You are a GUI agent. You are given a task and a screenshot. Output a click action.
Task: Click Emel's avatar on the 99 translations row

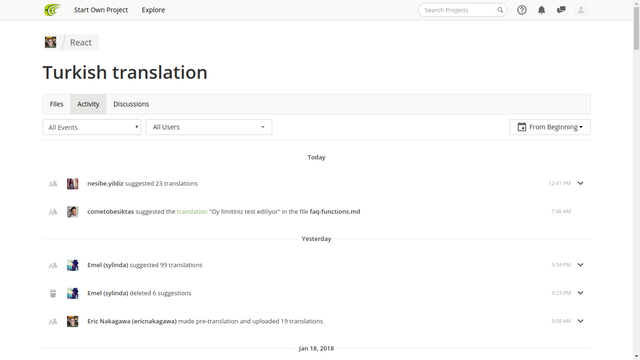73,265
